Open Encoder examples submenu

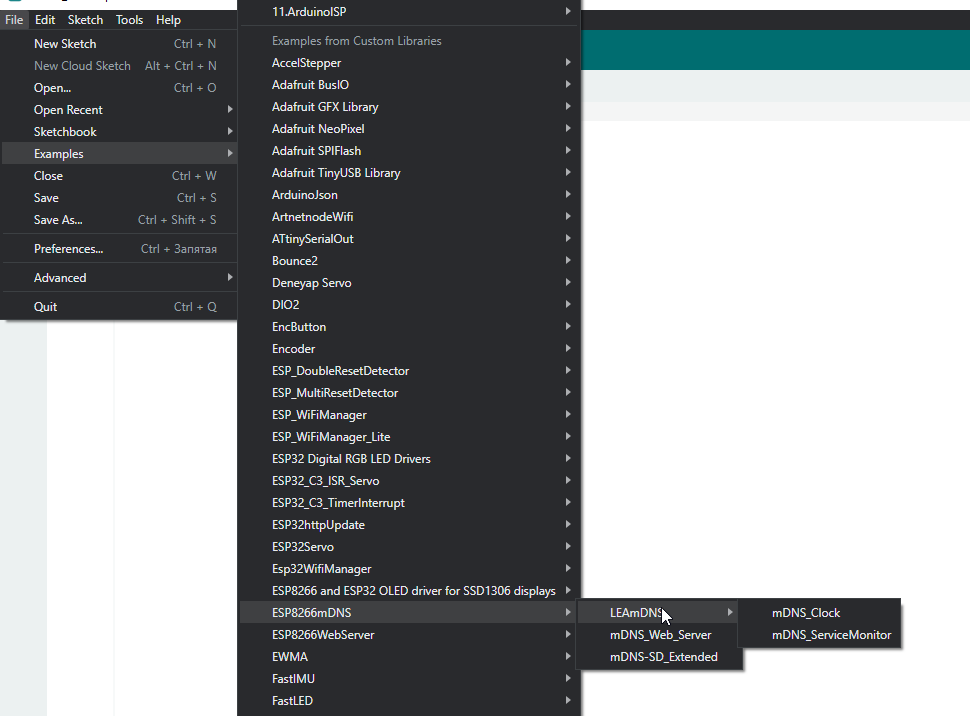point(409,349)
